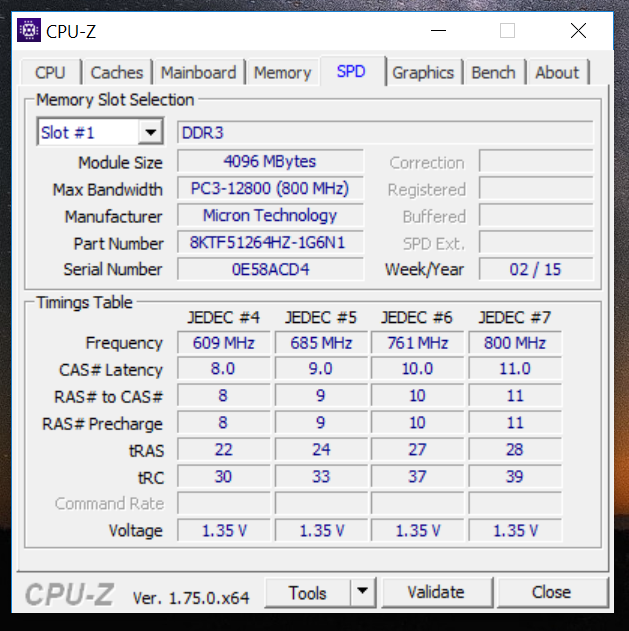Show the About tab
The width and height of the screenshot is (629, 631).
557,73
